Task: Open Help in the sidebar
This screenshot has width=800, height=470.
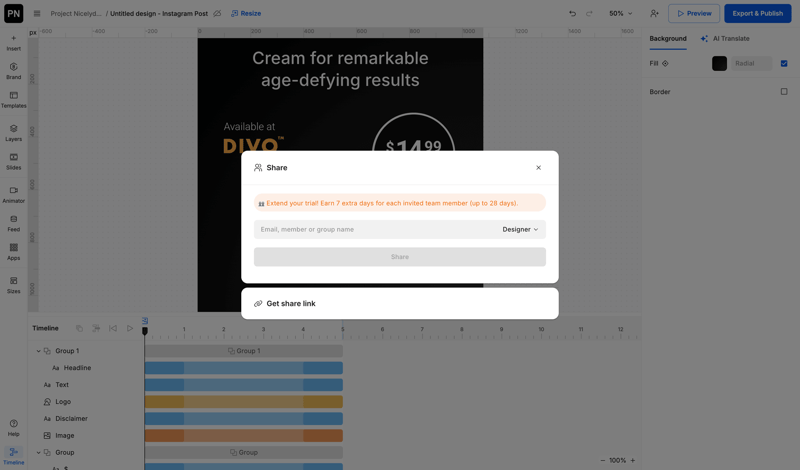Action: (x=13, y=428)
